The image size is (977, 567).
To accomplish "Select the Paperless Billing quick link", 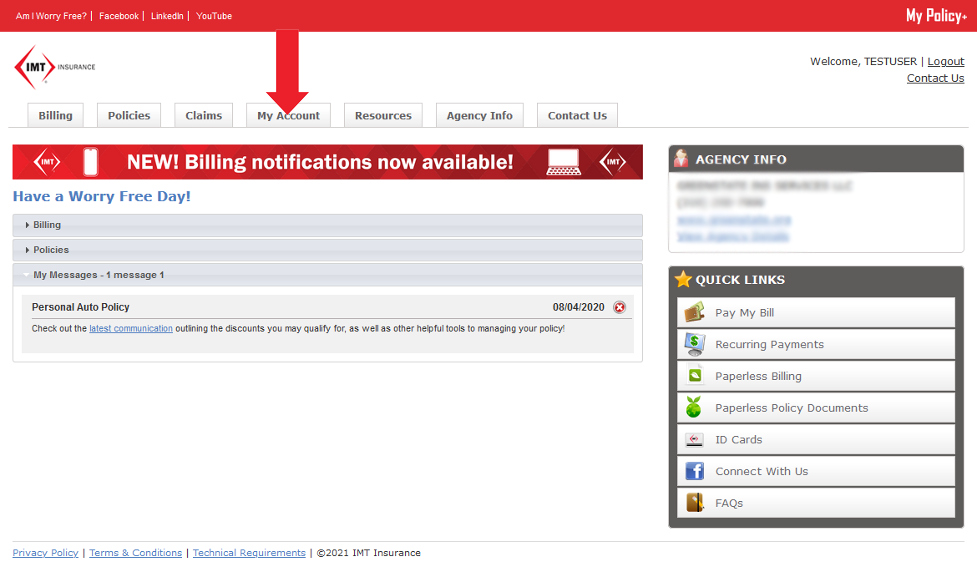I will pos(816,376).
